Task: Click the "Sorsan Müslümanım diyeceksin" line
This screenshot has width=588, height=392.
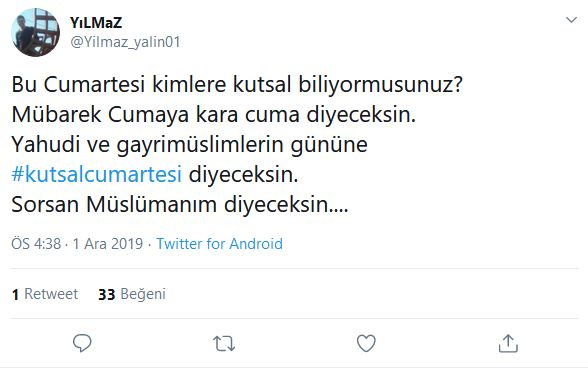Action: click(x=180, y=205)
